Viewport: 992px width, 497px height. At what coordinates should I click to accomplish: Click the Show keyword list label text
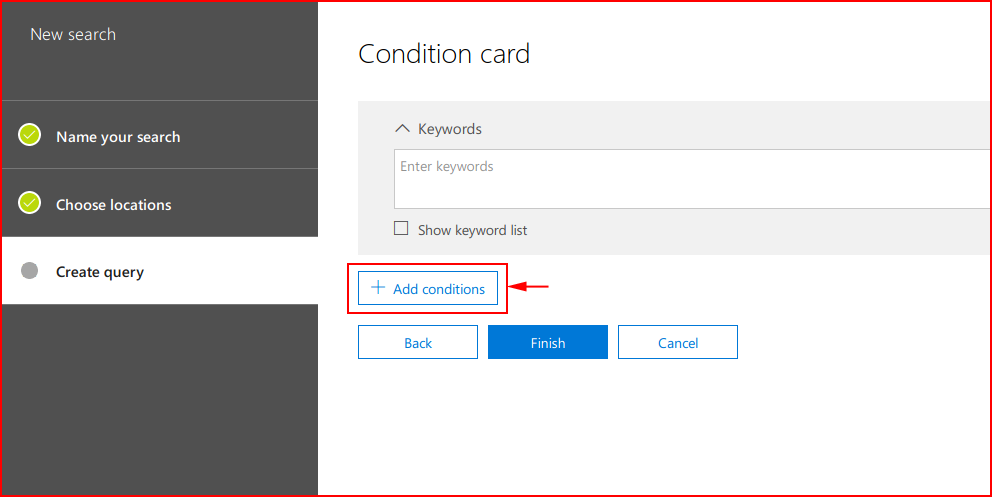(472, 230)
